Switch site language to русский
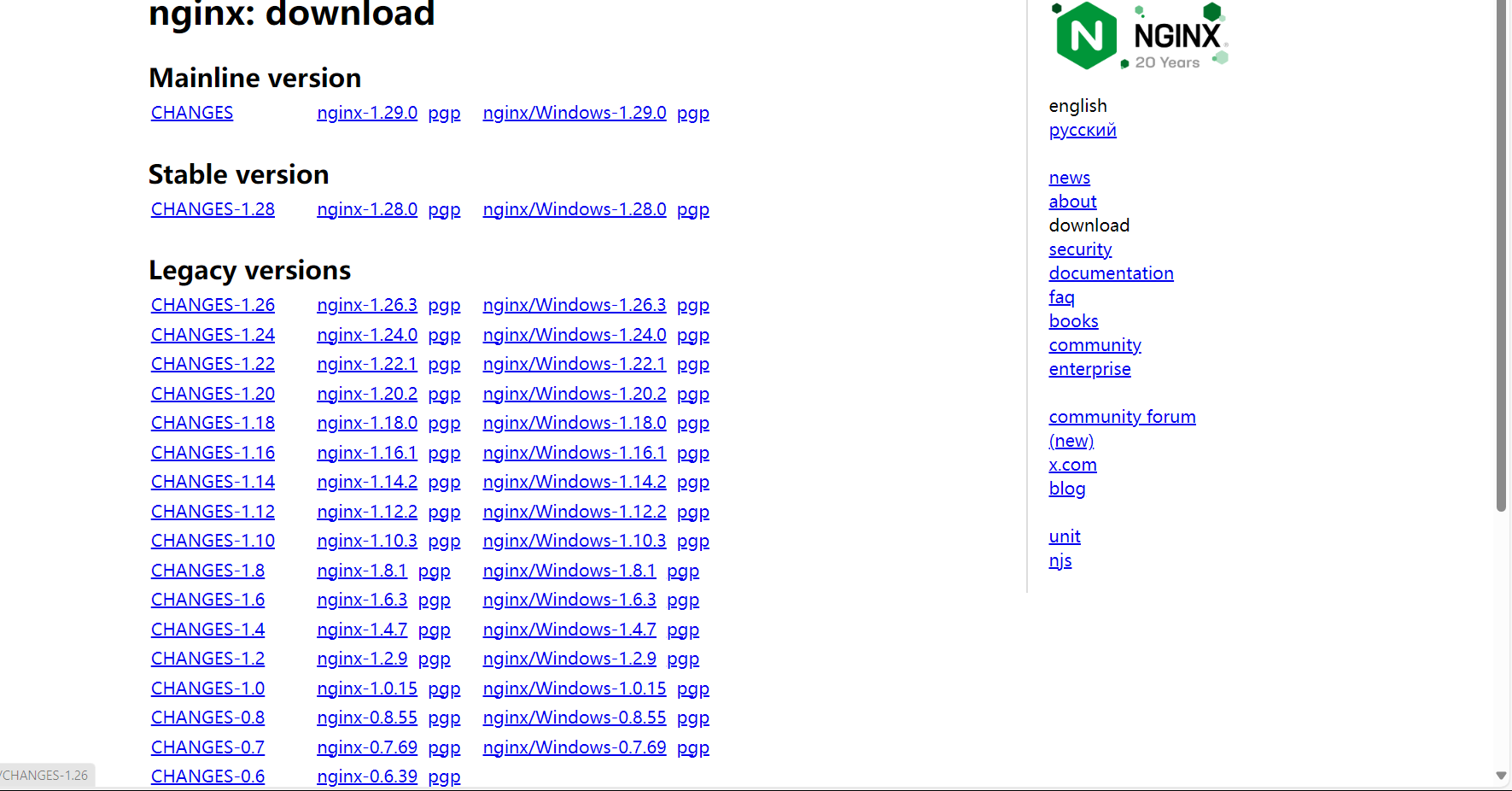The width and height of the screenshot is (1512, 791). point(1083,131)
